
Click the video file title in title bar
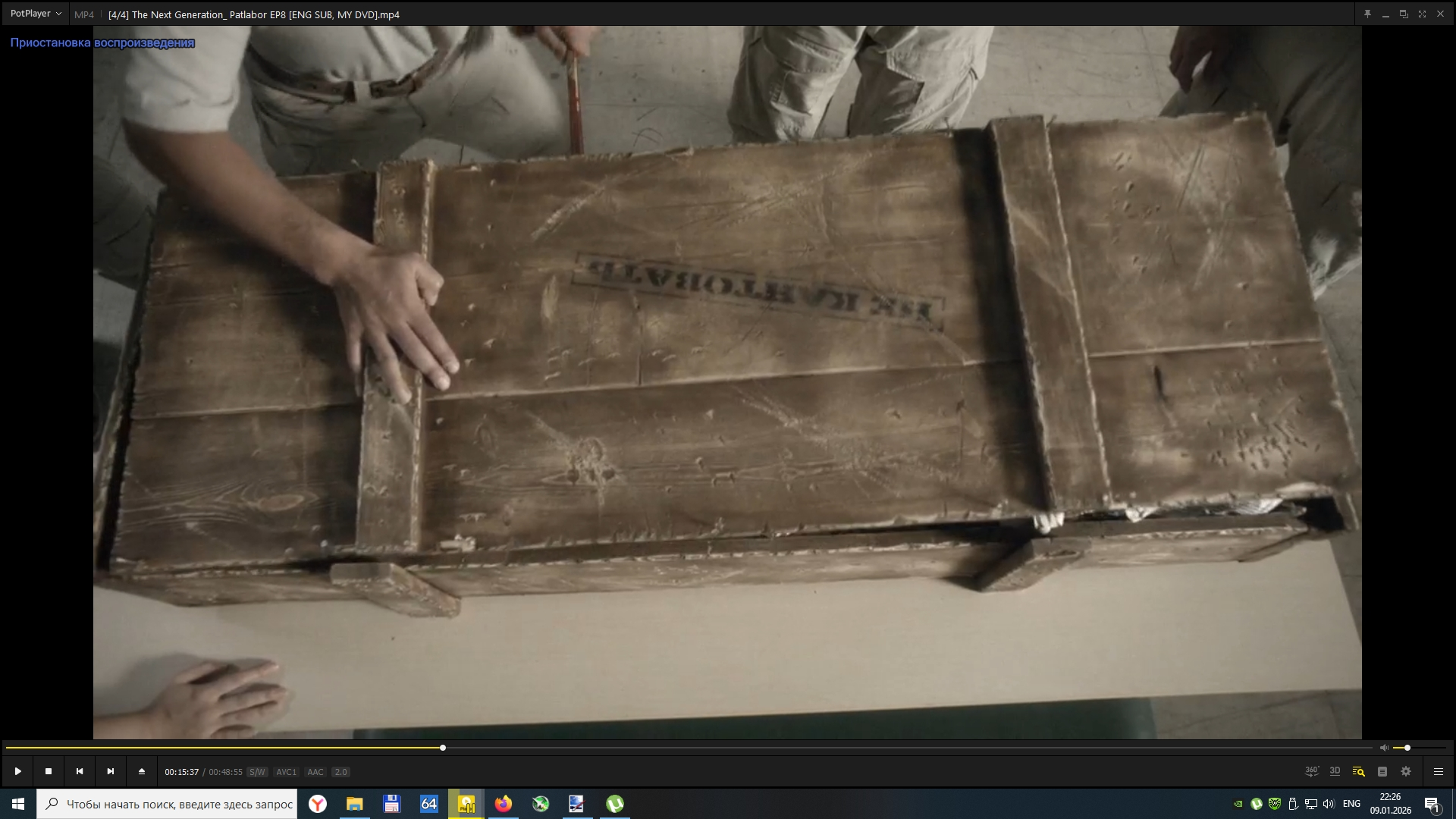coord(254,14)
